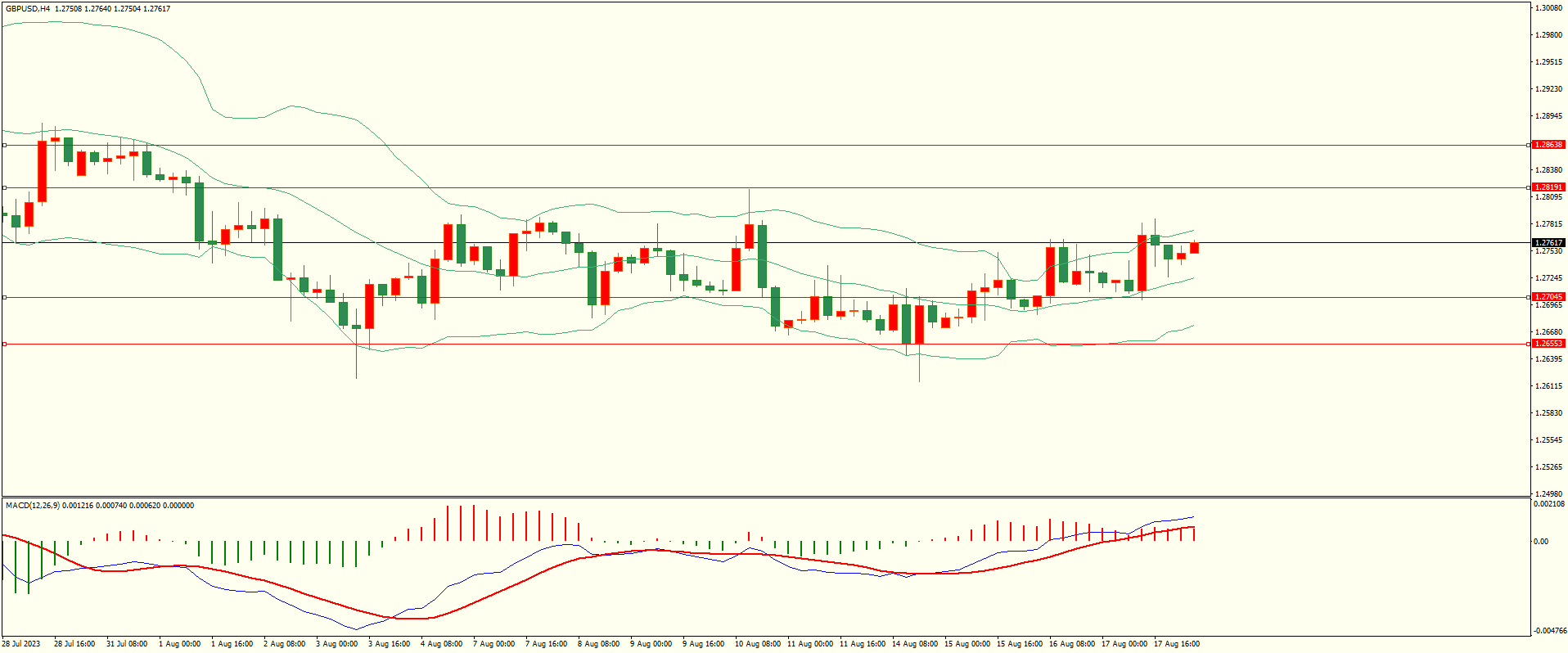
Task: Click the 1 Aug 16:00 time label
Action: 232,644
